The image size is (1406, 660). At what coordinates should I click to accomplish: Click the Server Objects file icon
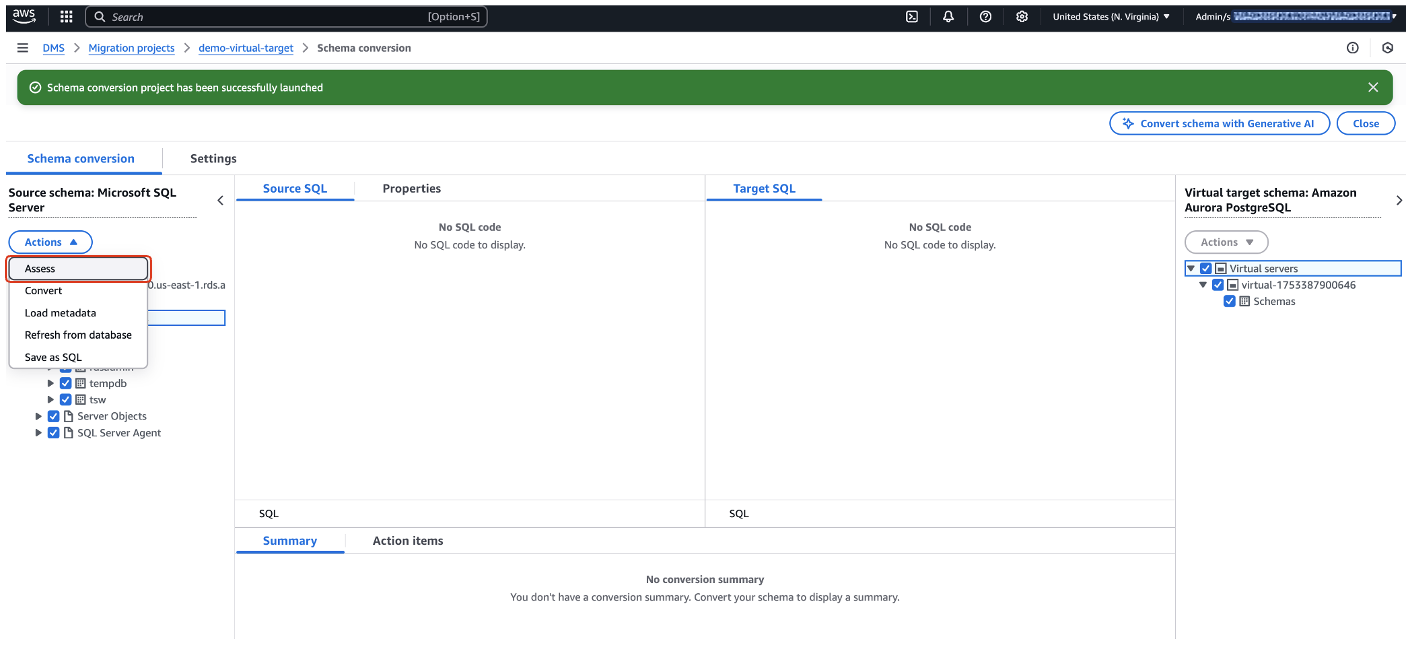[69, 416]
